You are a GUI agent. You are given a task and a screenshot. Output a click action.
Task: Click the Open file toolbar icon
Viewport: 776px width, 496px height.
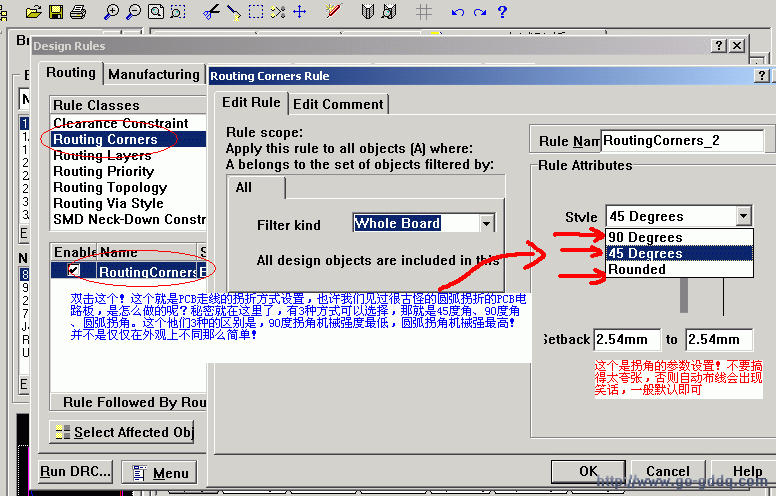tap(34, 12)
